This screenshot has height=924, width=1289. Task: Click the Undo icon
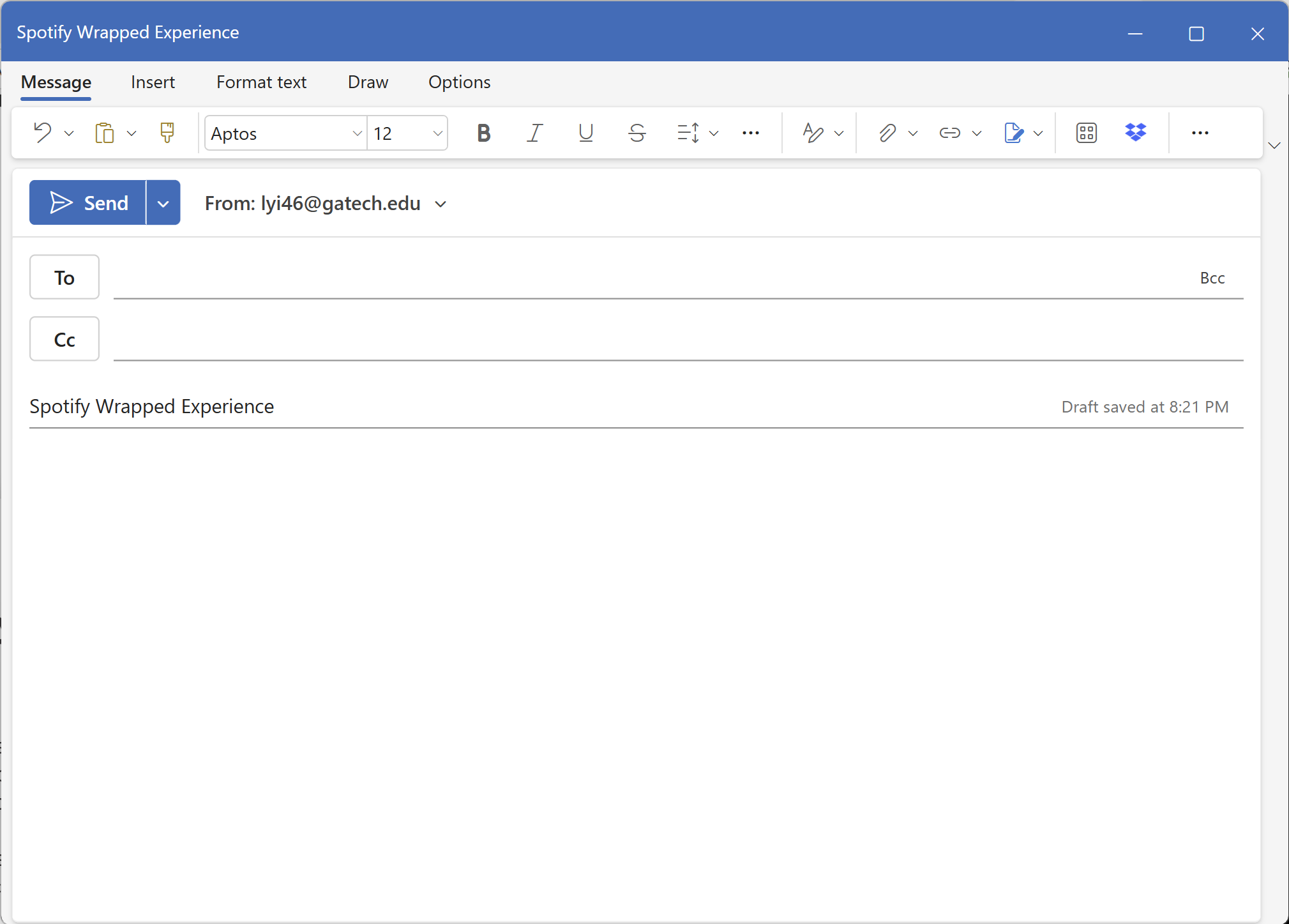click(x=43, y=133)
